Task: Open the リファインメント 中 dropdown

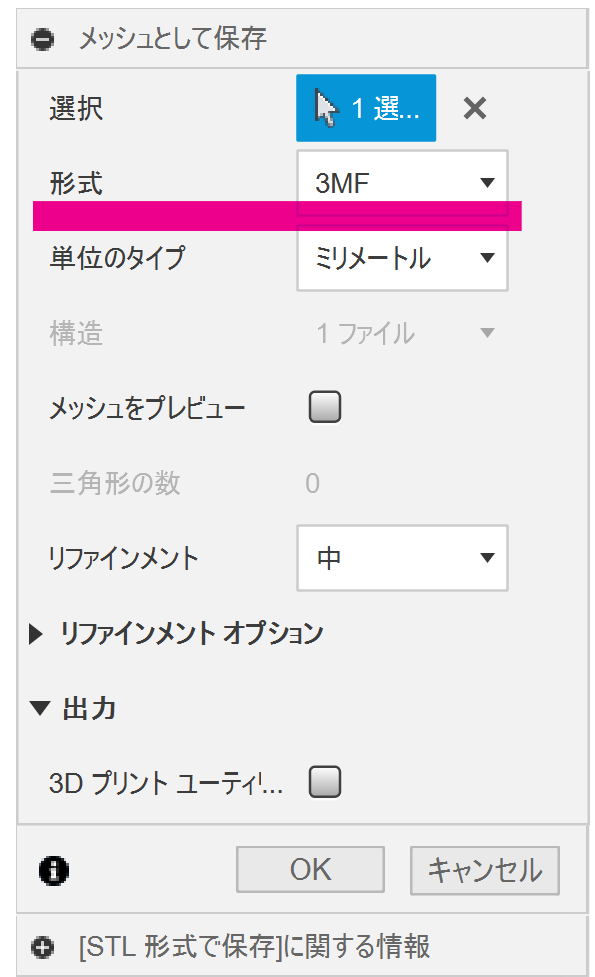Action: pyautogui.click(x=402, y=558)
